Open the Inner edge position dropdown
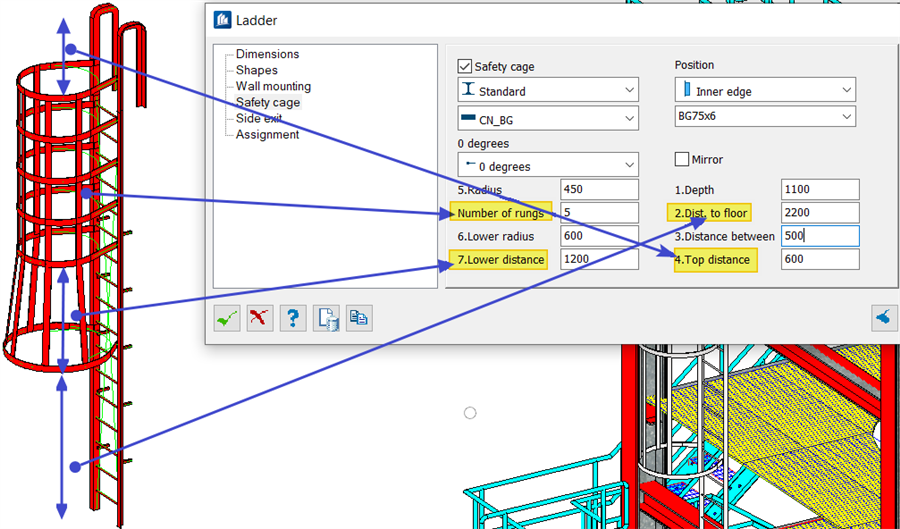Screen dimensions: 900x529 tap(765, 90)
